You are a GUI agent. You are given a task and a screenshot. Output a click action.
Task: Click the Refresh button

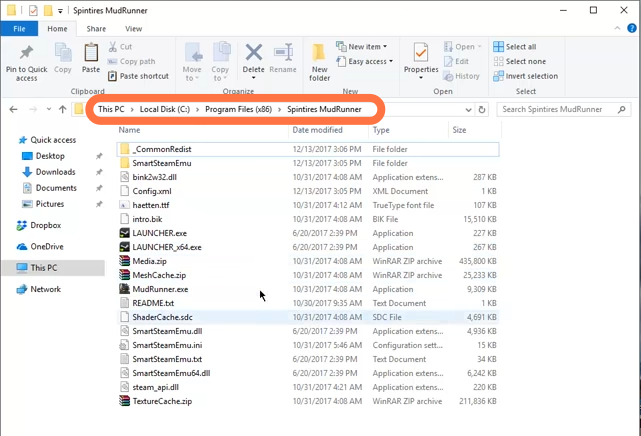point(482,110)
